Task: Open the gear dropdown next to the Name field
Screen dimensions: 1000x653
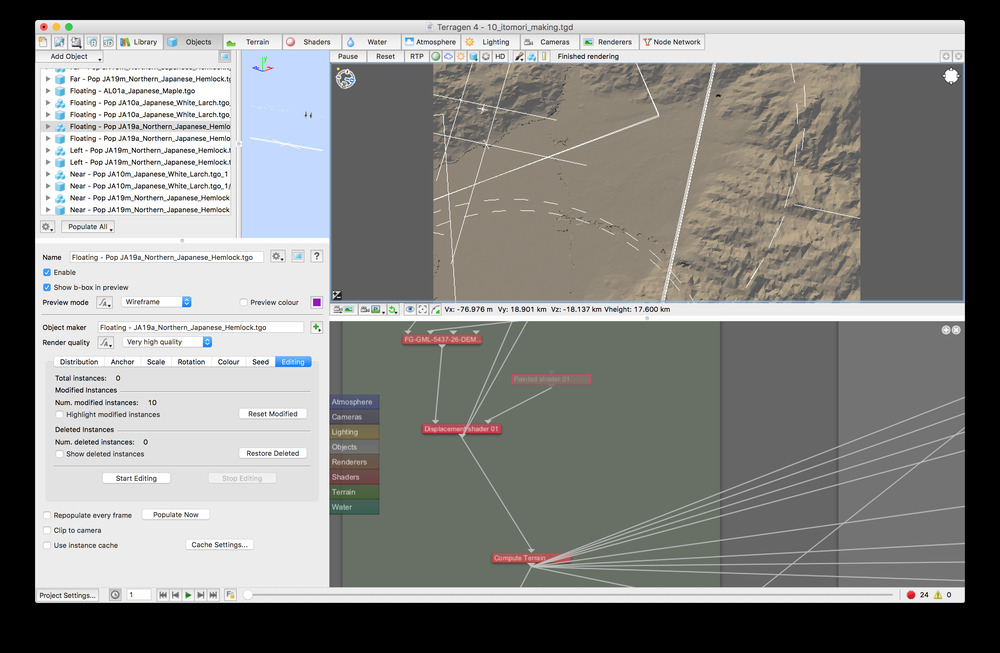Action: point(277,256)
